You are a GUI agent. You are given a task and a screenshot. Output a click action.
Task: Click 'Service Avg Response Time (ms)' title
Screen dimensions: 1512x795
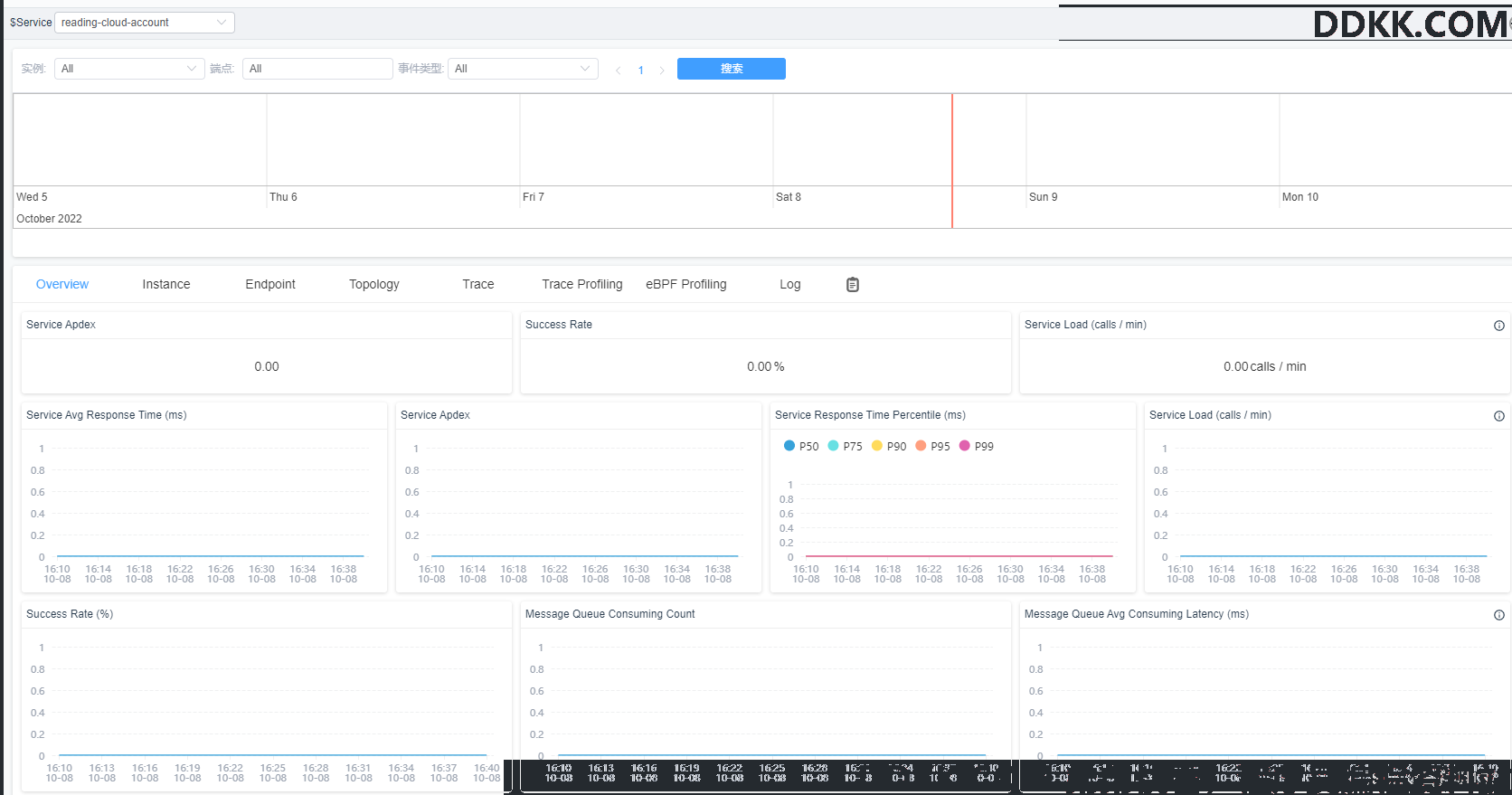point(107,415)
